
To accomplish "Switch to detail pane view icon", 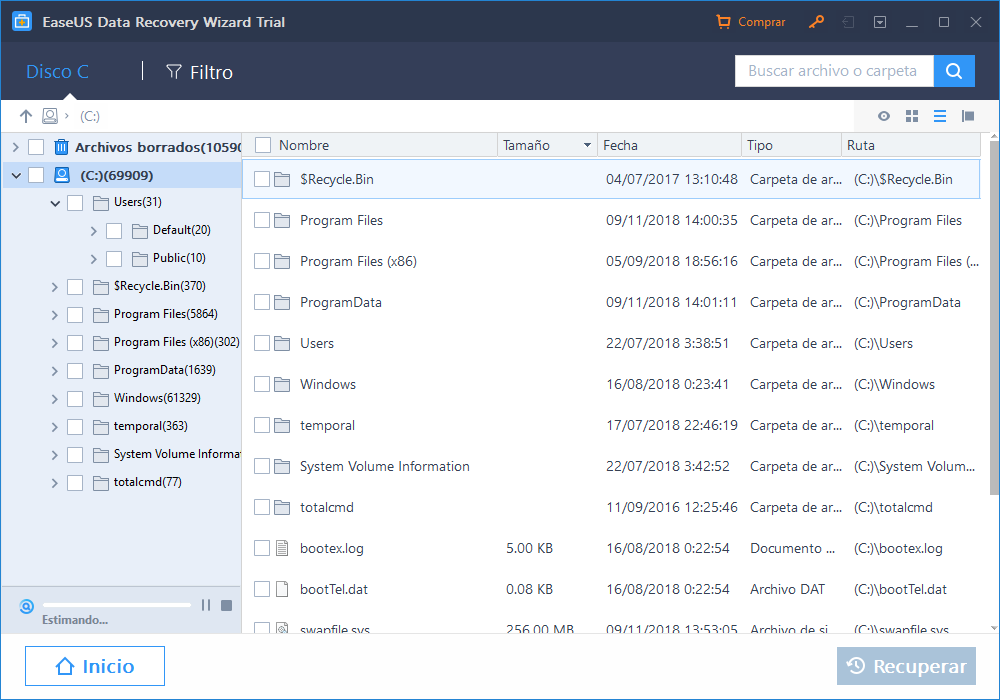I will [x=968, y=116].
